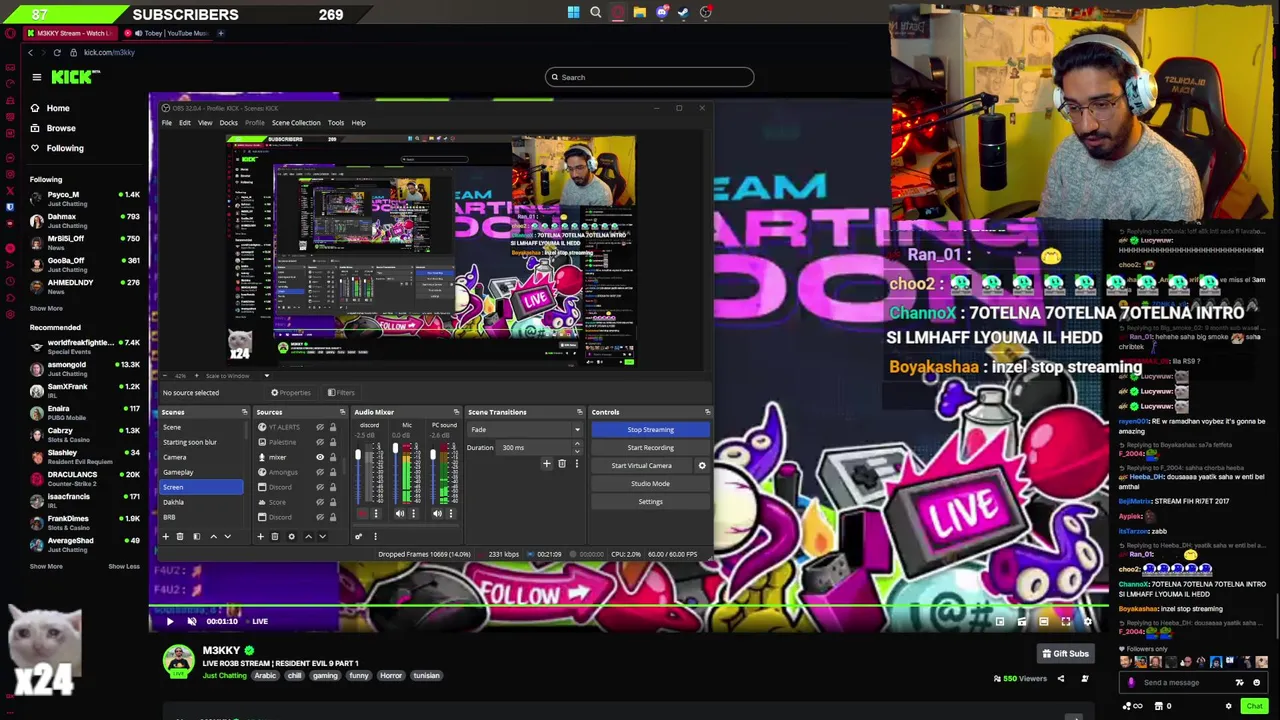Open File menu in OBS

pyautogui.click(x=167, y=123)
